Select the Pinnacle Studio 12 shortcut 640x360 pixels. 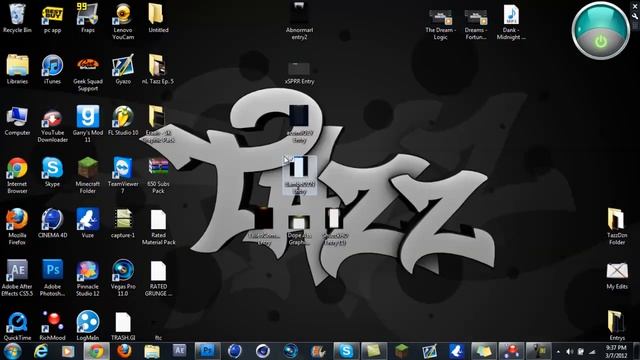click(x=88, y=278)
